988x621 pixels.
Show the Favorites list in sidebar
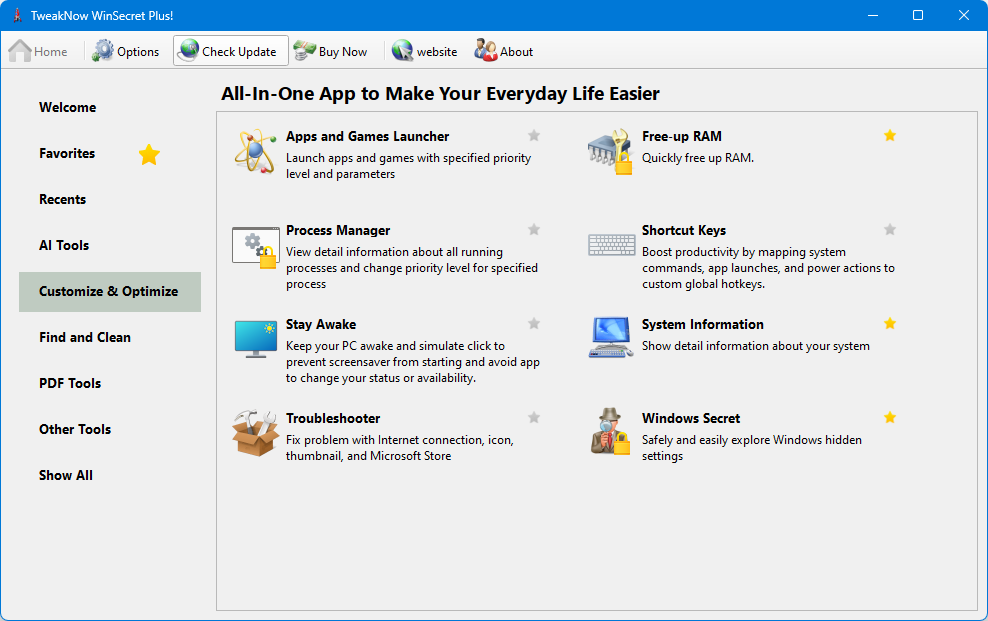pyautogui.click(x=67, y=153)
